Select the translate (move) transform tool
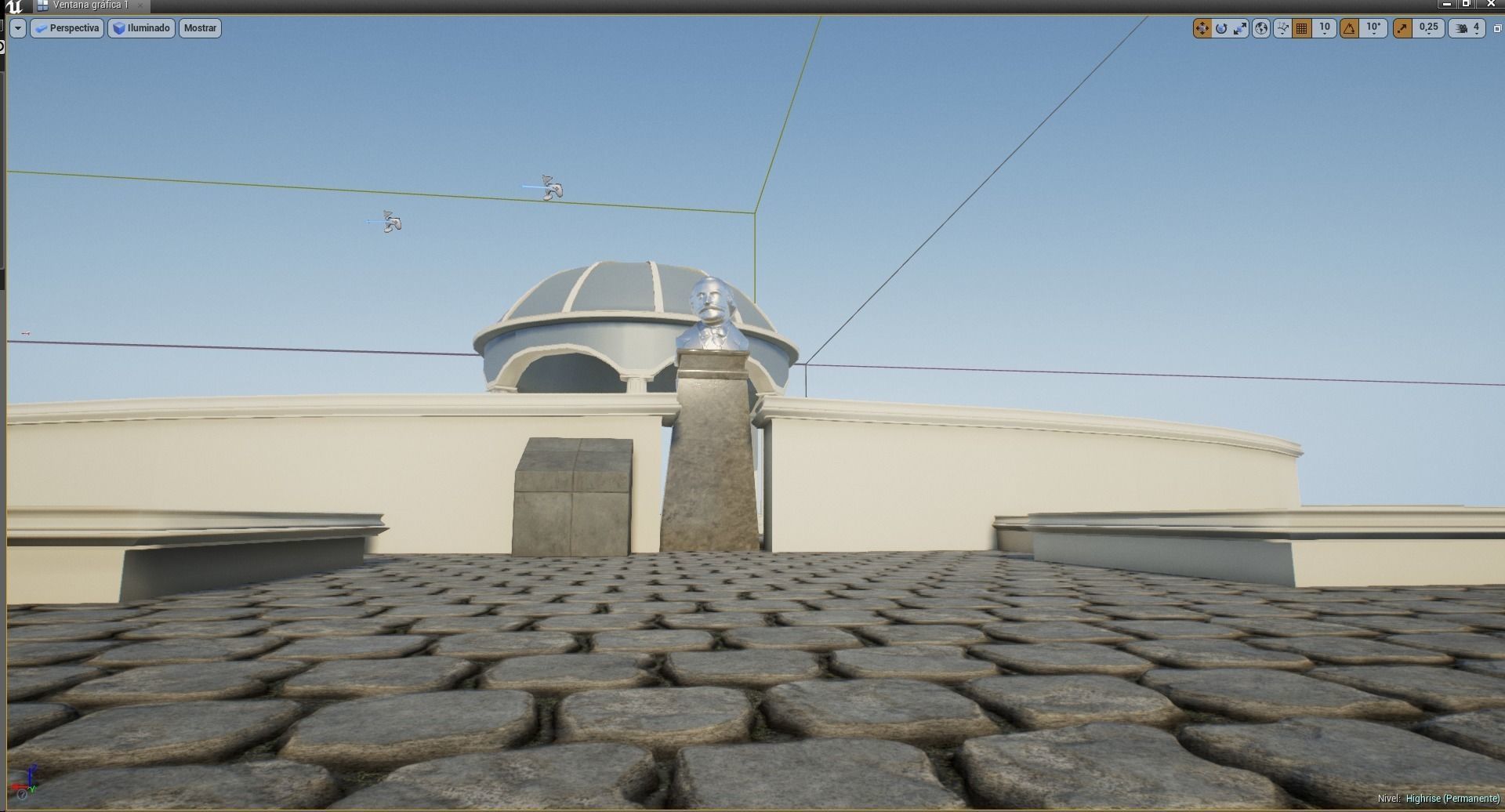Image resolution: width=1505 pixels, height=812 pixels. pyautogui.click(x=1202, y=28)
